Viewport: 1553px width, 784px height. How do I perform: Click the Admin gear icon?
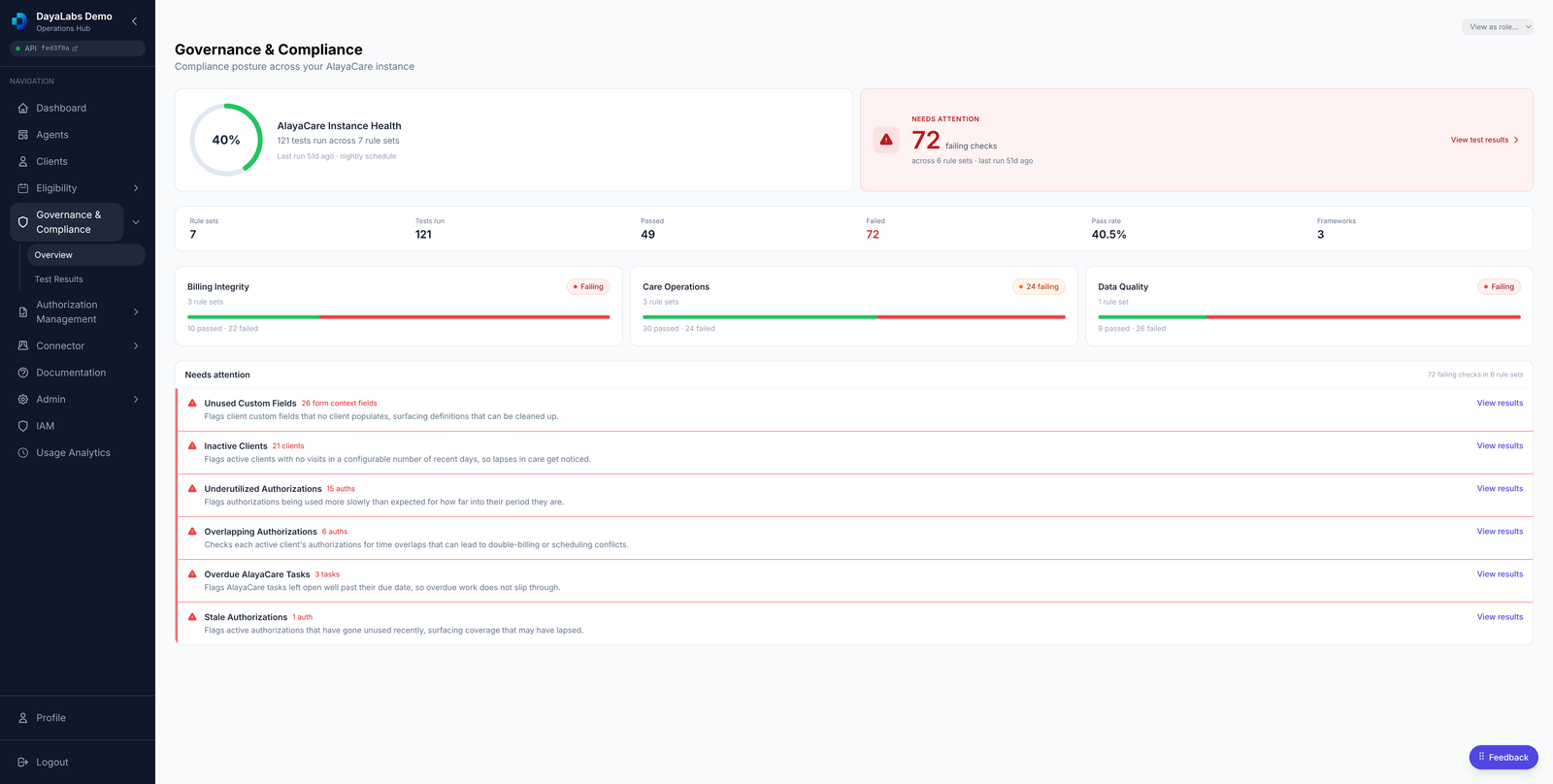point(23,399)
